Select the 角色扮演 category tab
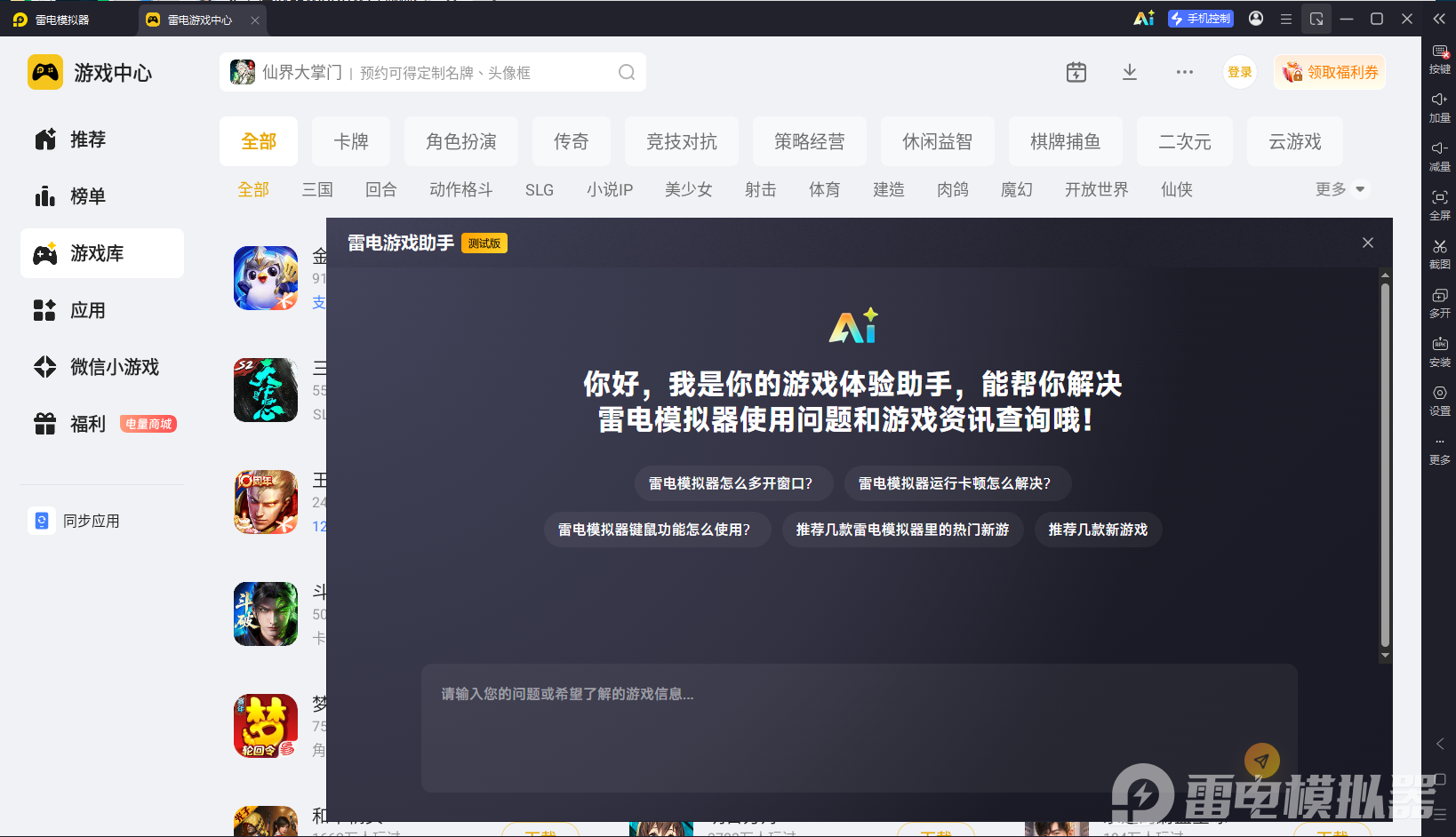Image resolution: width=1456 pixels, height=837 pixels. pyautogui.click(x=461, y=141)
